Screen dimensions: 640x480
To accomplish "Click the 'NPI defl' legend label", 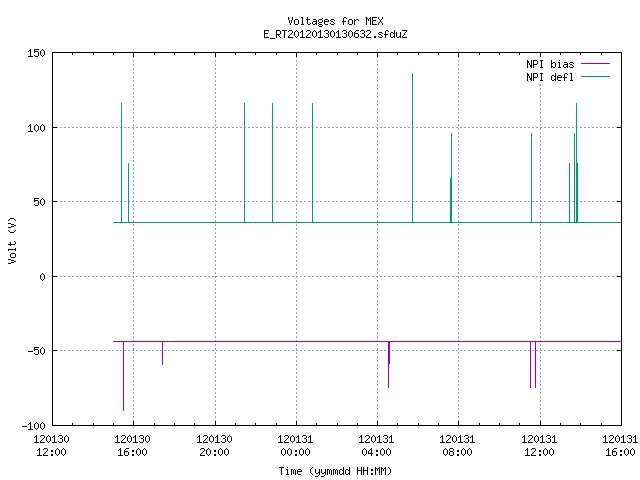I will [x=550, y=77].
